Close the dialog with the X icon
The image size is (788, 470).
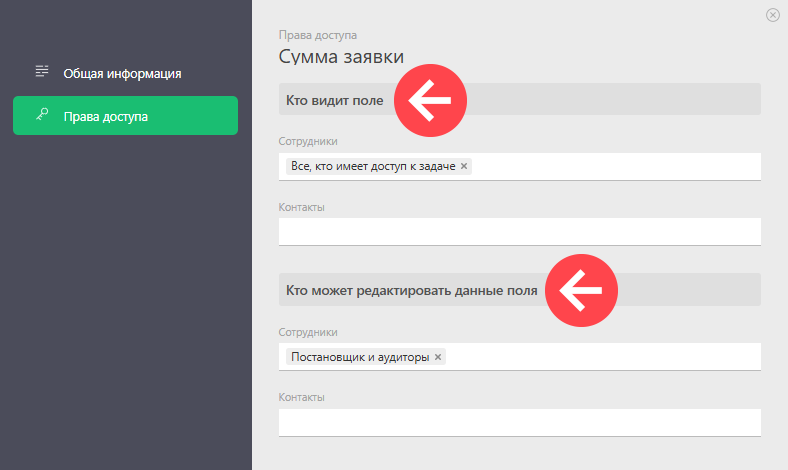pyautogui.click(x=772, y=15)
